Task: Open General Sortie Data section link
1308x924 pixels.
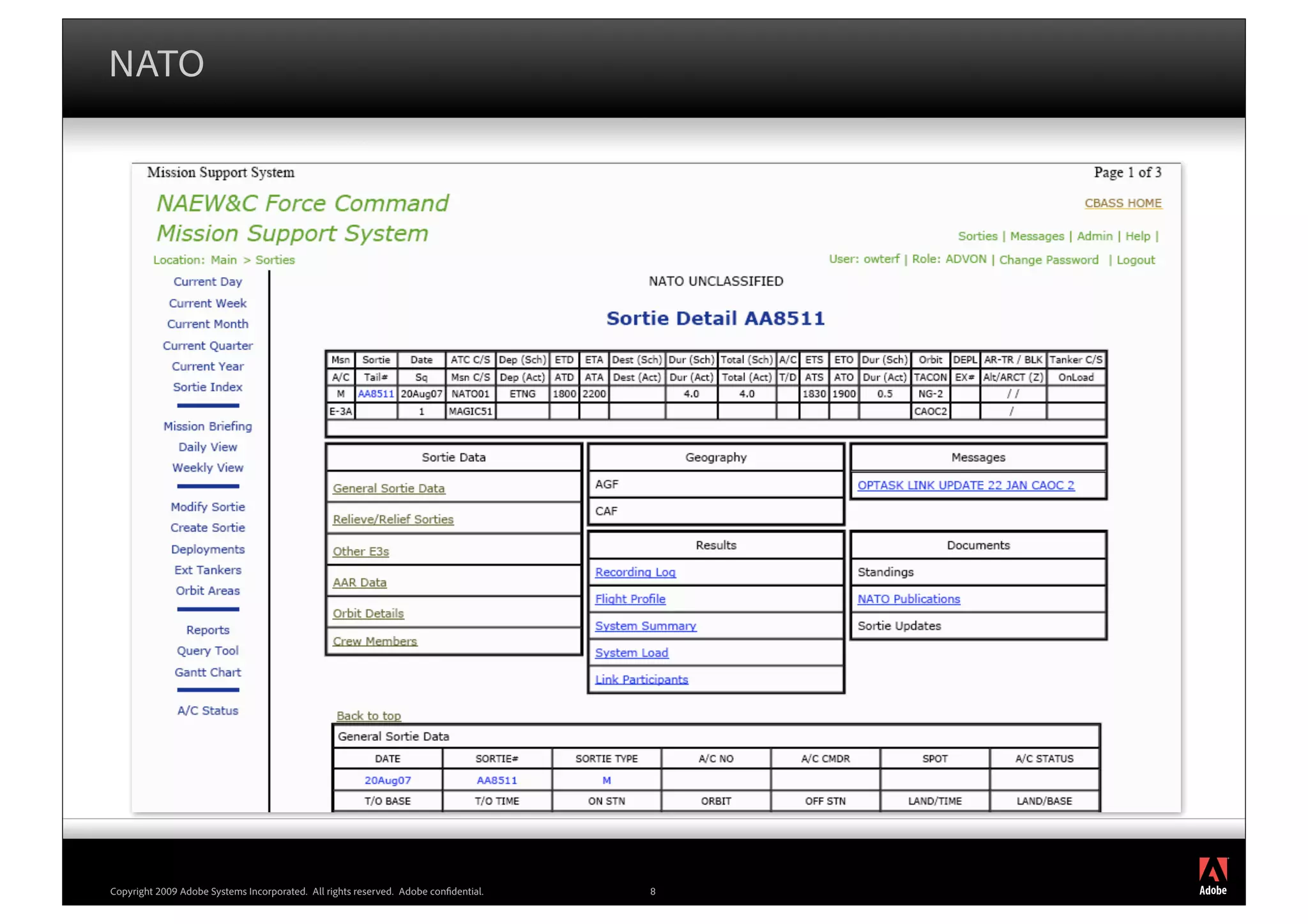Action: tap(388, 489)
